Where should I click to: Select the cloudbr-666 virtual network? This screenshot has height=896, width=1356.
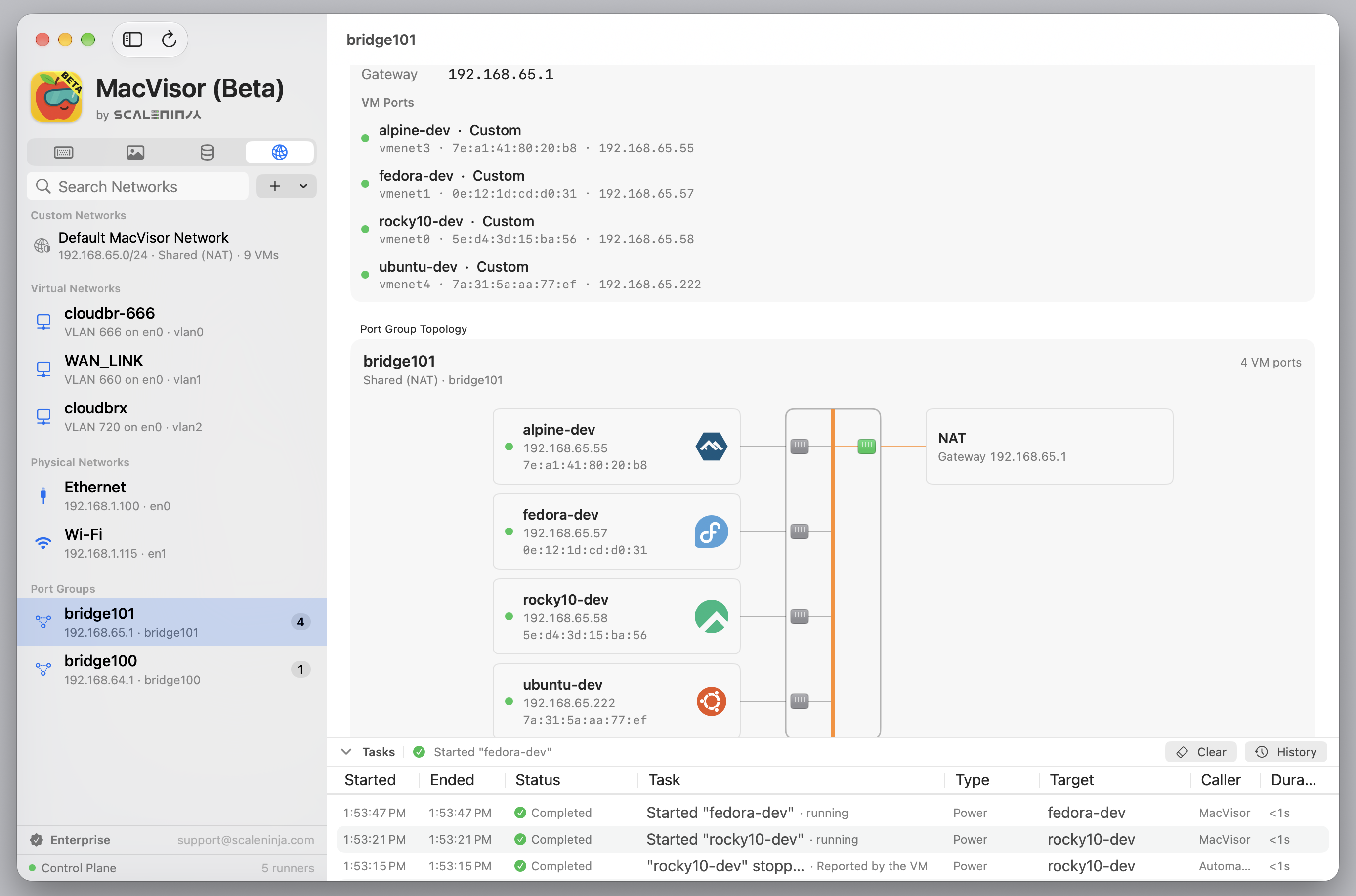coord(171,322)
